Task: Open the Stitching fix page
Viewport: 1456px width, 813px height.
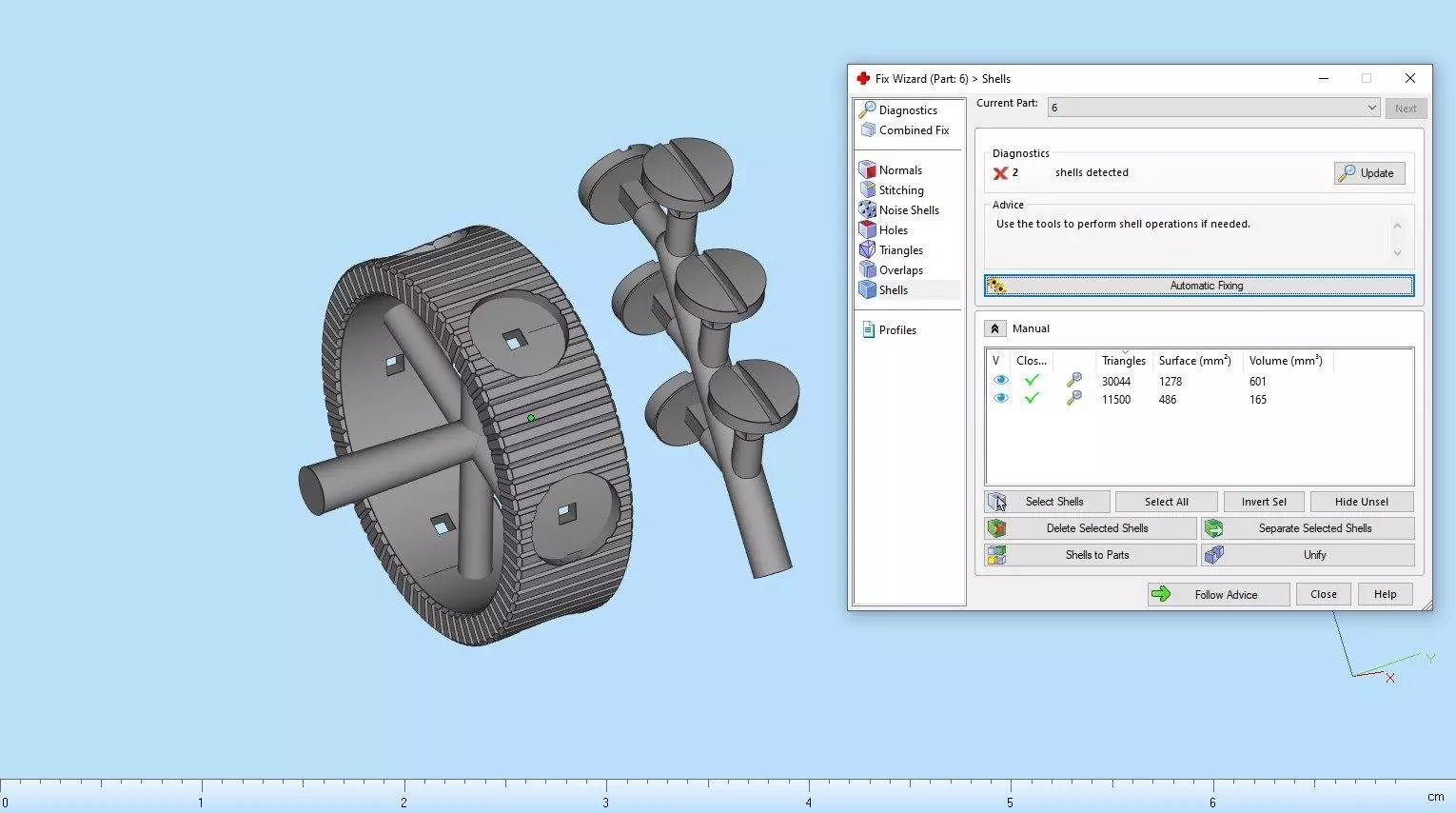Action: pos(901,190)
